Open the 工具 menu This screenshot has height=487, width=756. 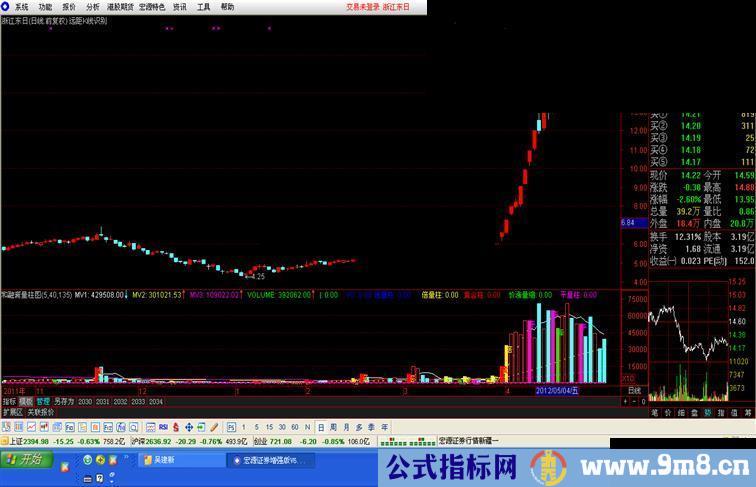point(203,6)
